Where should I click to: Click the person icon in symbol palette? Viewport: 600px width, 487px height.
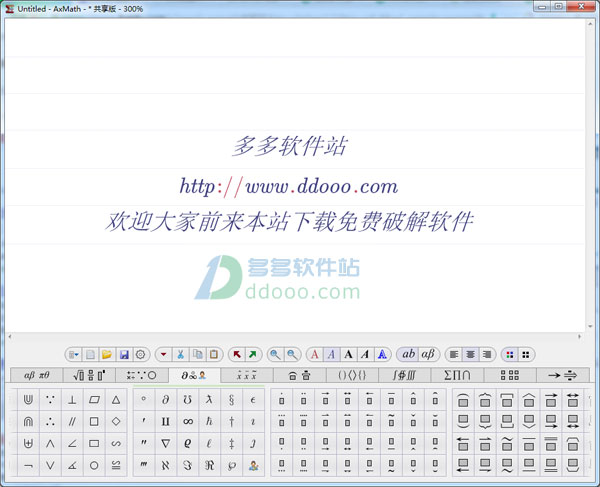(253, 465)
